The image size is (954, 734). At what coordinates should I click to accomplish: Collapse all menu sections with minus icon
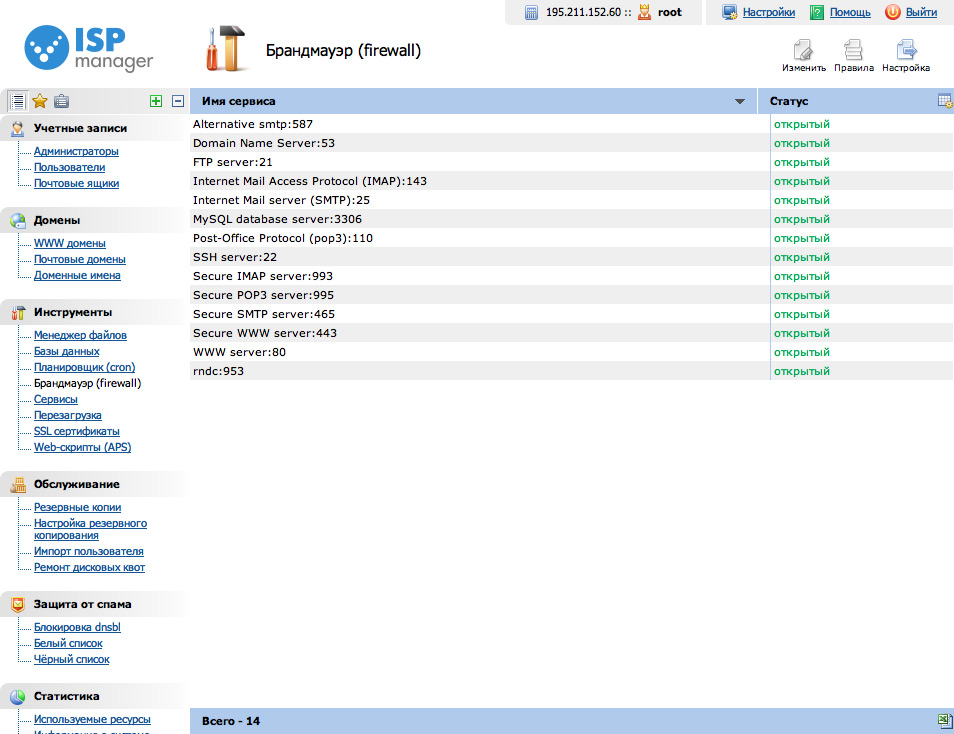pyautogui.click(x=178, y=101)
